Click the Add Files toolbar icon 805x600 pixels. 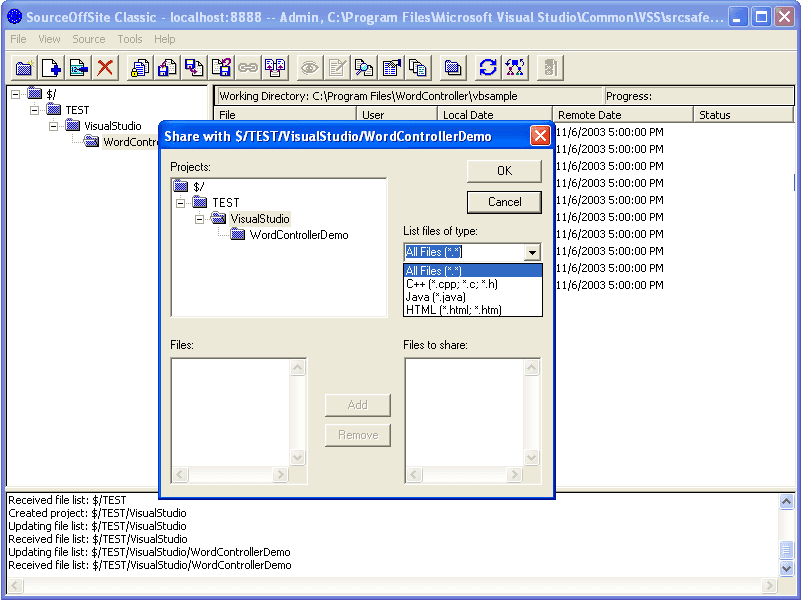(51, 68)
